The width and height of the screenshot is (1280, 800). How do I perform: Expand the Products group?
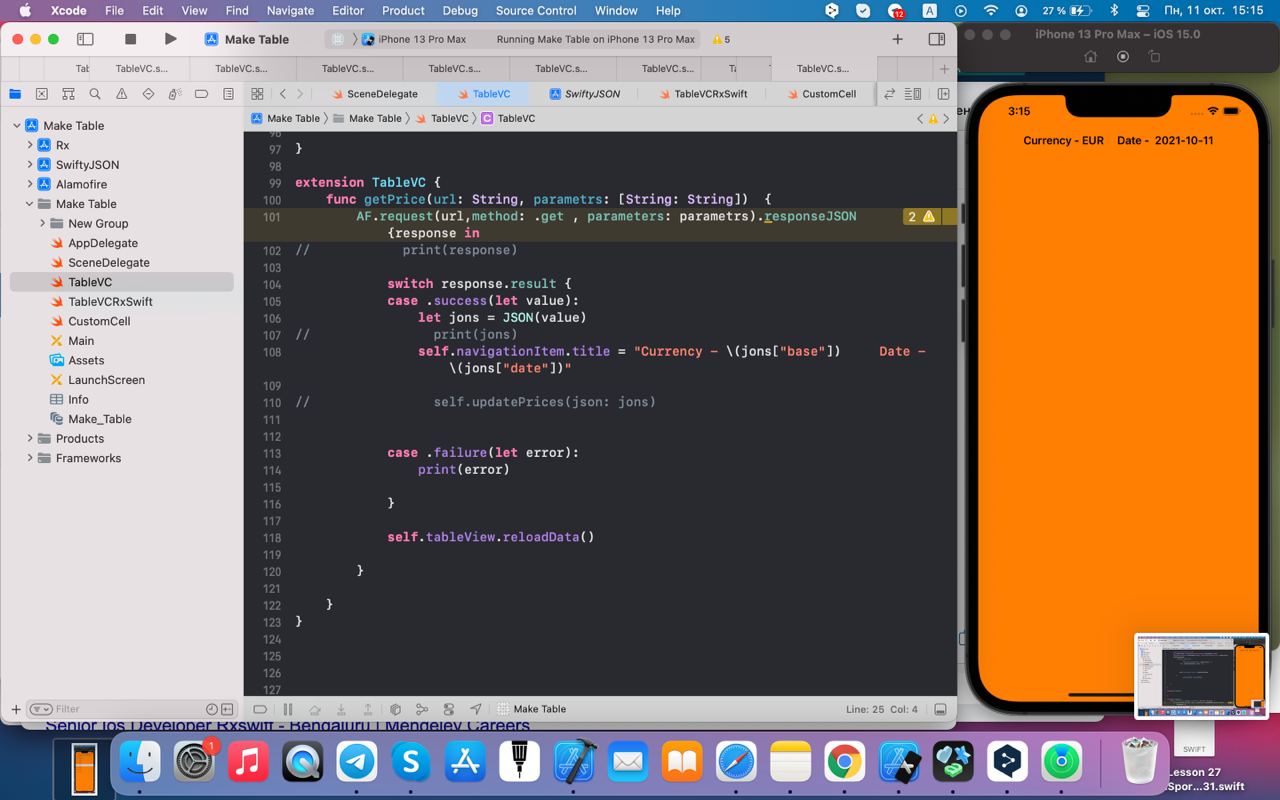point(30,438)
